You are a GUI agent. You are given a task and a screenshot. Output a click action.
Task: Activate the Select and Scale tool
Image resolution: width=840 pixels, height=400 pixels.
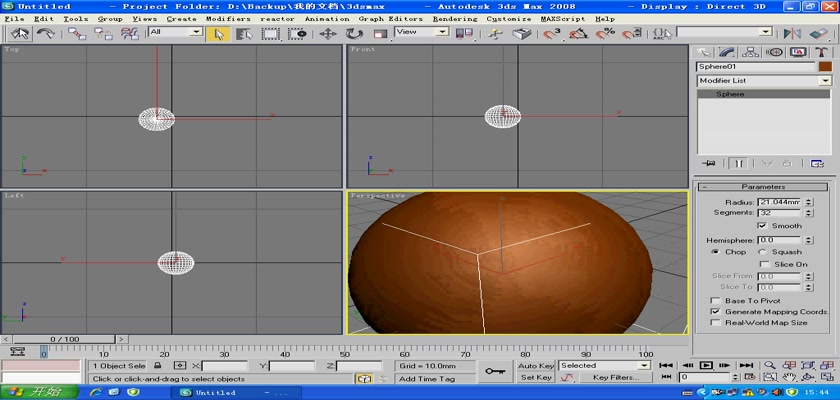pos(380,33)
